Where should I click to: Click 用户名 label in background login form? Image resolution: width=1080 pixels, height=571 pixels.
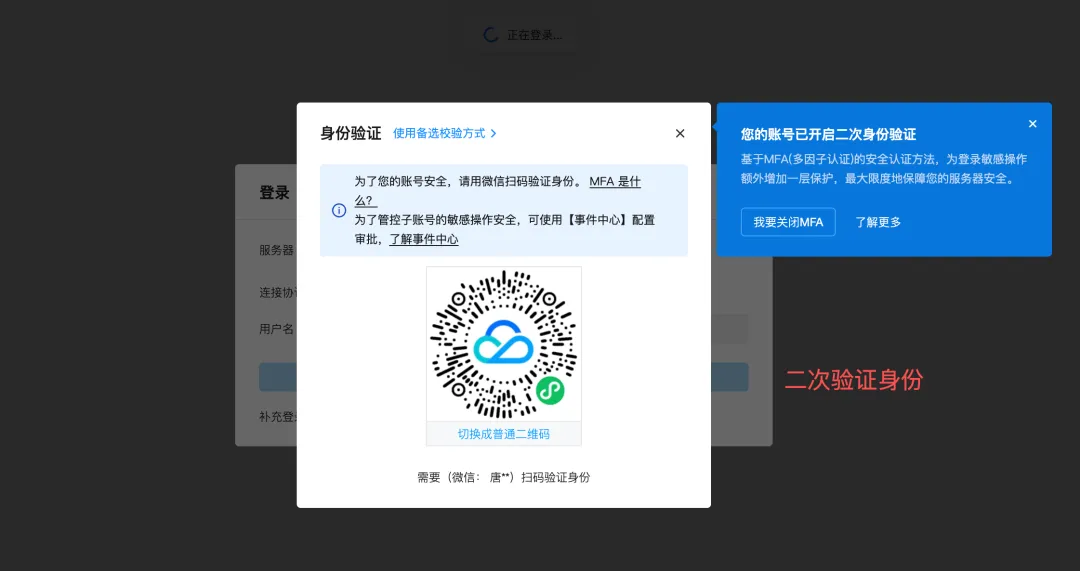pos(276,329)
